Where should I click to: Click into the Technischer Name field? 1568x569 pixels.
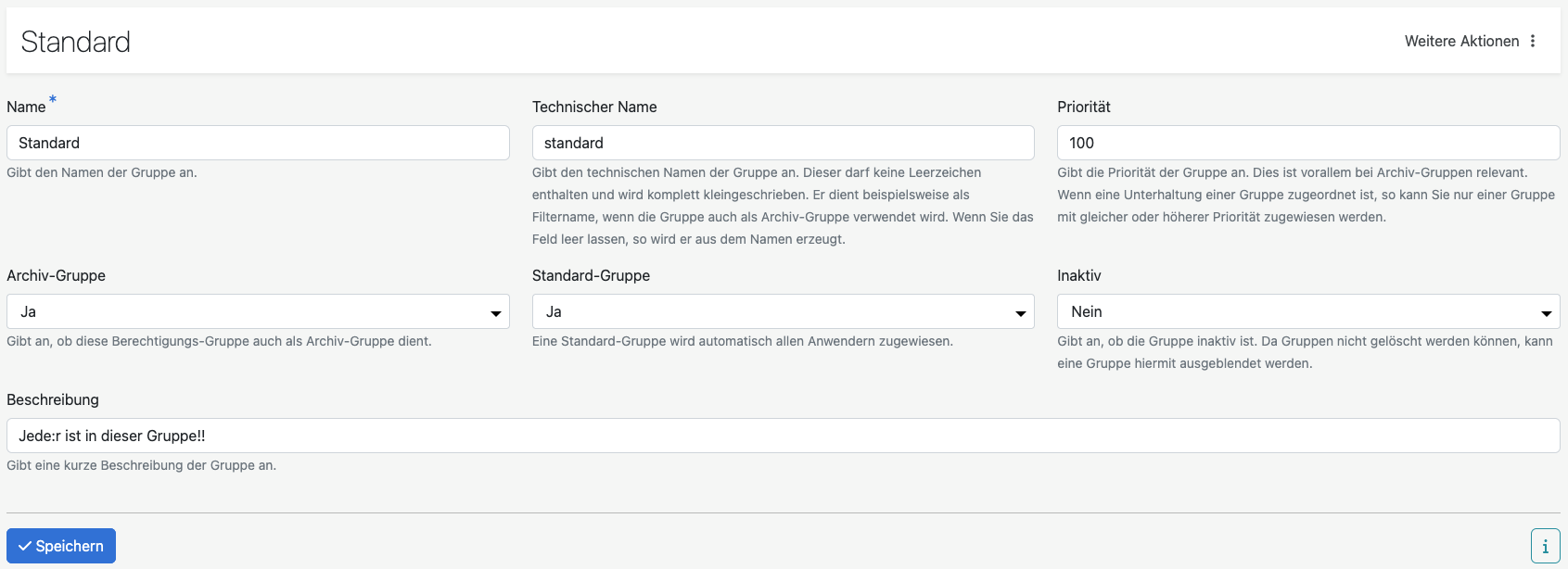pos(783,143)
